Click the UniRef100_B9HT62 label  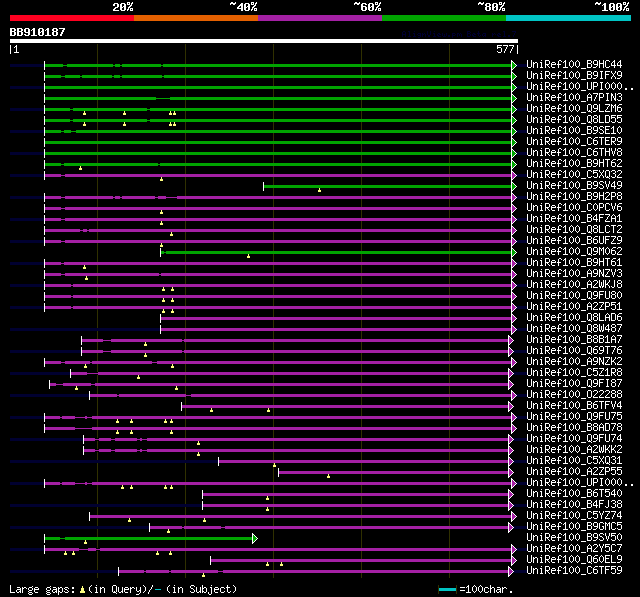[x=574, y=164]
